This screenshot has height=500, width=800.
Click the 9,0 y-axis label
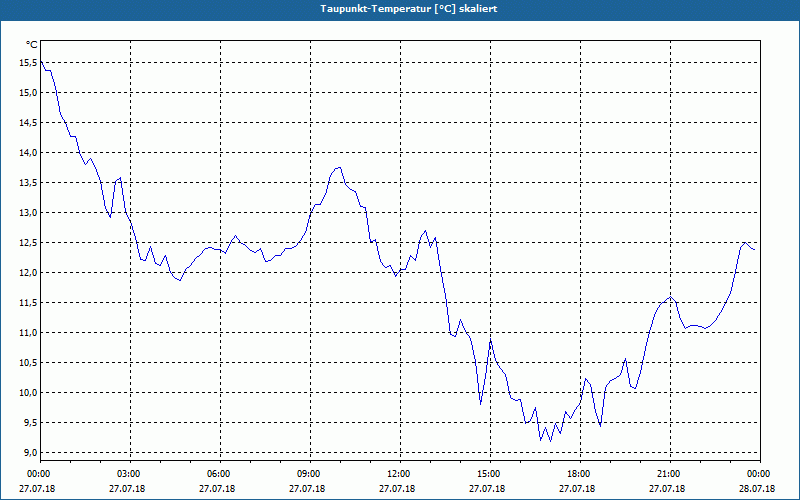(31, 453)
